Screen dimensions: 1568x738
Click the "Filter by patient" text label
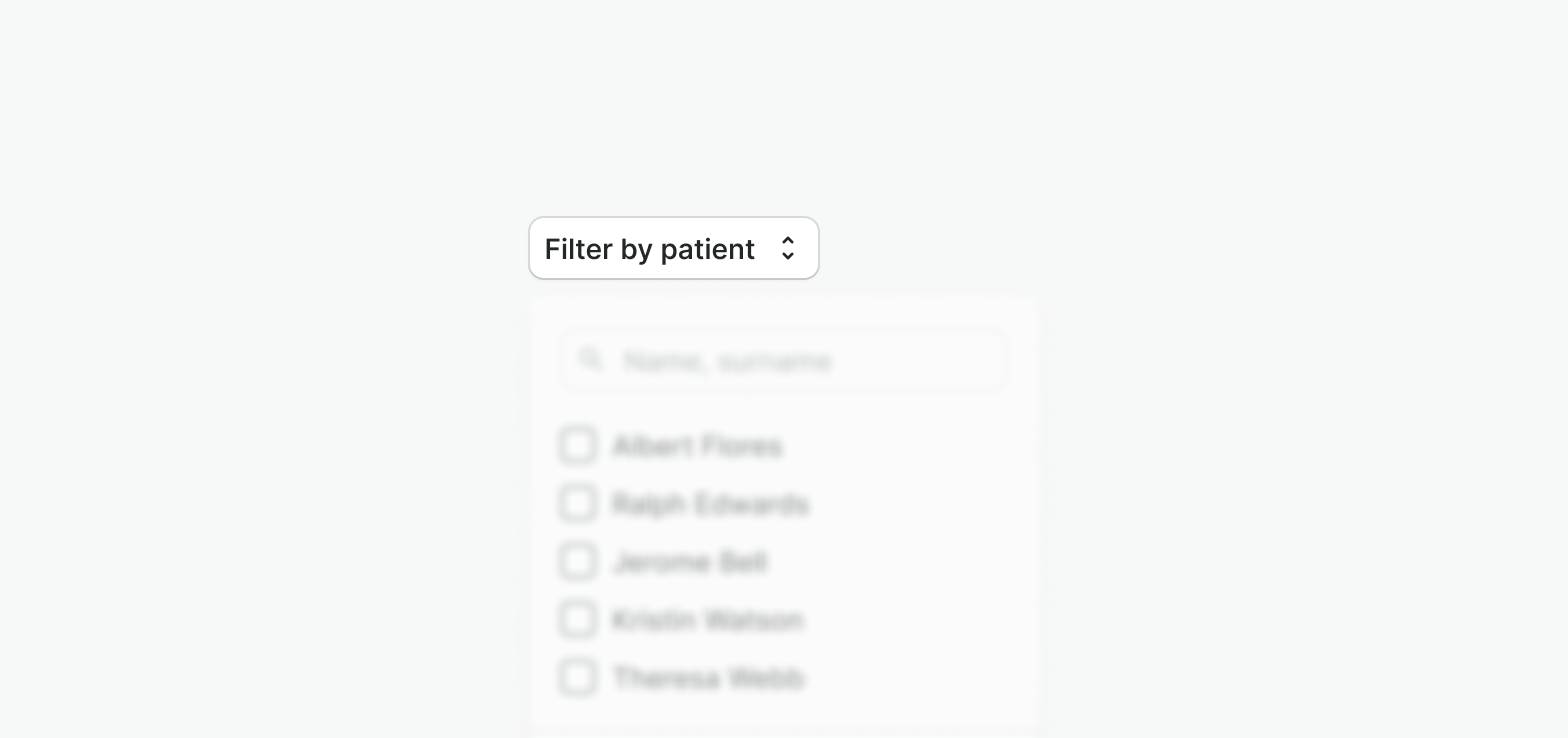(x=649, y=249)
